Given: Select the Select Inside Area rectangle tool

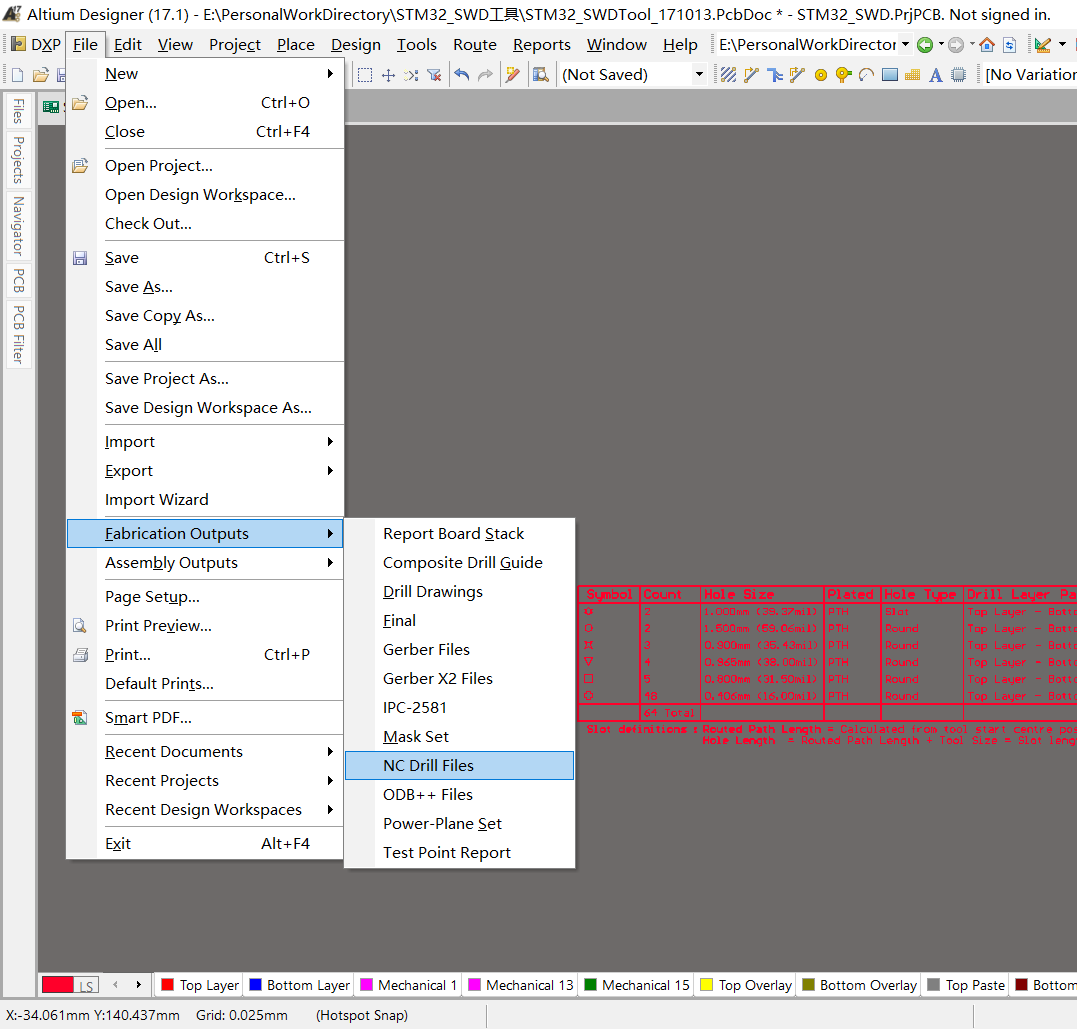Looking at the screenshot, I should tap(365, 75).
